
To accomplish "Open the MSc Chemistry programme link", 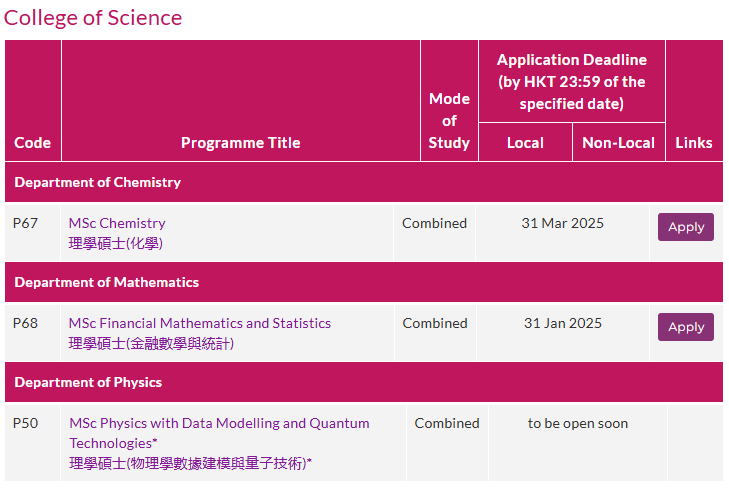I will tap(117, 223).
